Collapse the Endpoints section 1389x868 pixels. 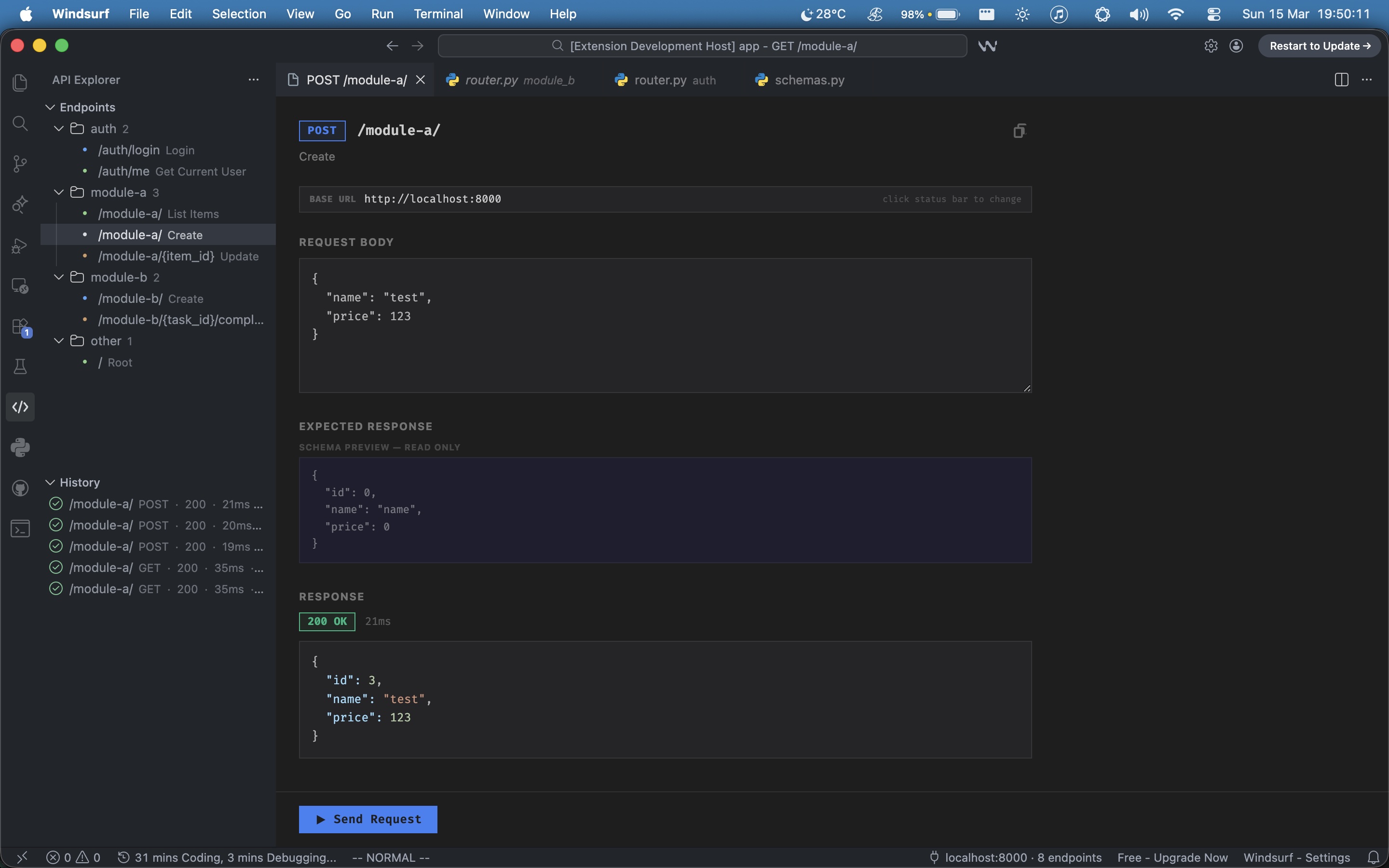click(x=50, y=108)
